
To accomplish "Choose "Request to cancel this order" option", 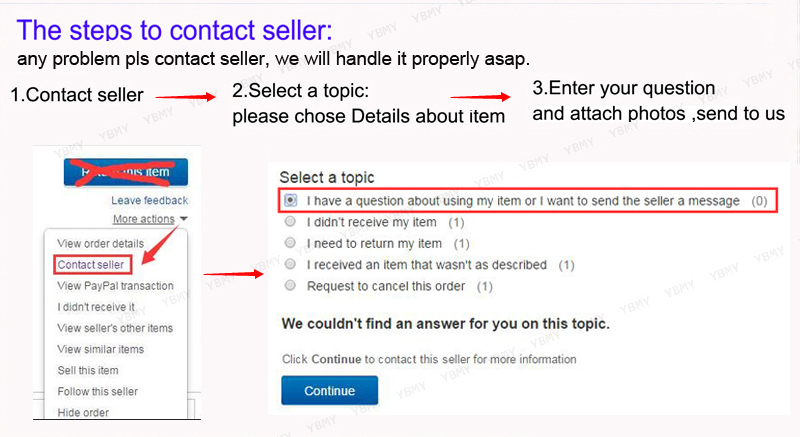I will [x=290, y=286].
